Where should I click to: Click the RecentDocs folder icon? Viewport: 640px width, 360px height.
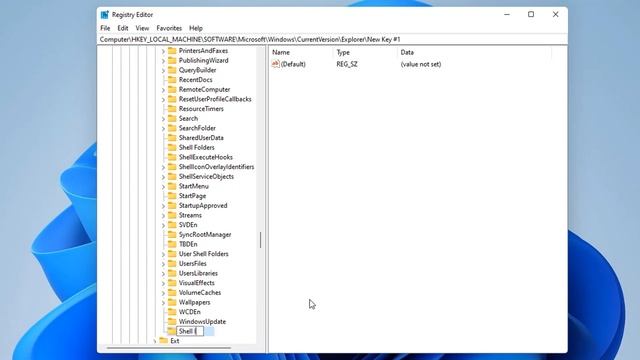[x=172, y=80]
